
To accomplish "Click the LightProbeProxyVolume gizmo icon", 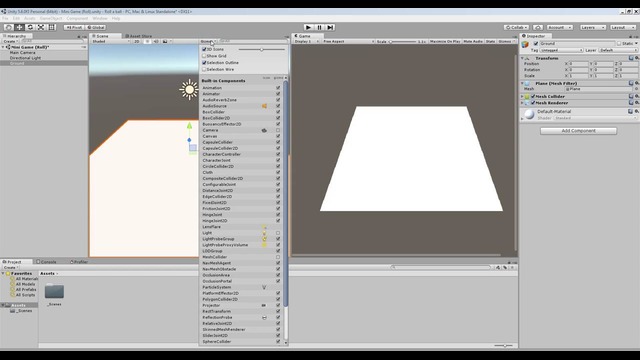I will click(x=264, y=245).
